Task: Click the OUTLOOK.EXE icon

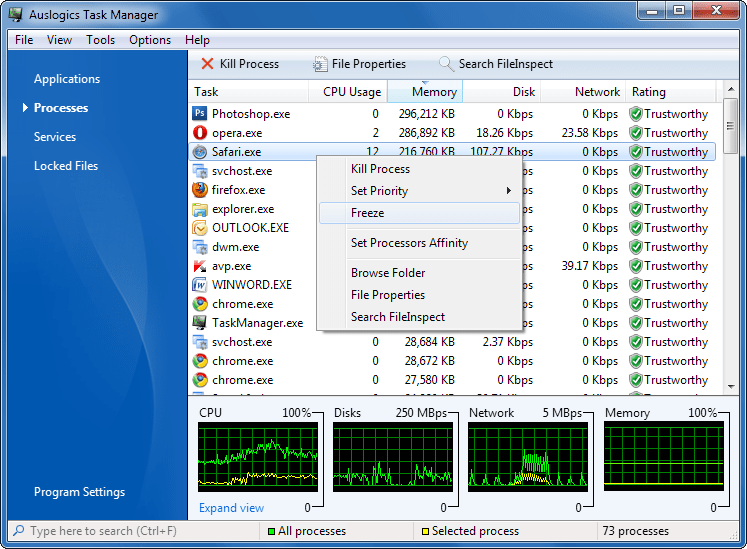Action: coord(200,228)
